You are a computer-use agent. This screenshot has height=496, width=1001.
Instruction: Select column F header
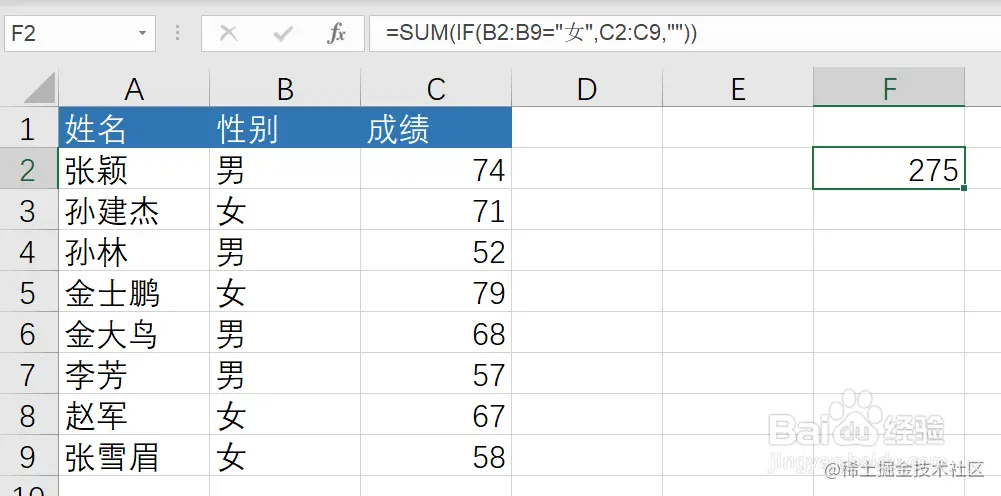tap(889, 88)
